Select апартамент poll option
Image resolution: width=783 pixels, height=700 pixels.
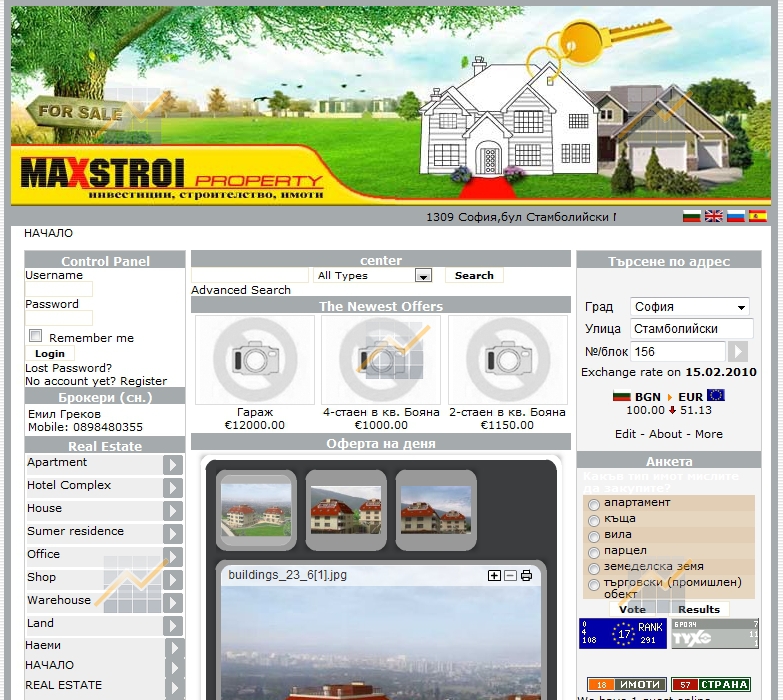pos(594,505)
